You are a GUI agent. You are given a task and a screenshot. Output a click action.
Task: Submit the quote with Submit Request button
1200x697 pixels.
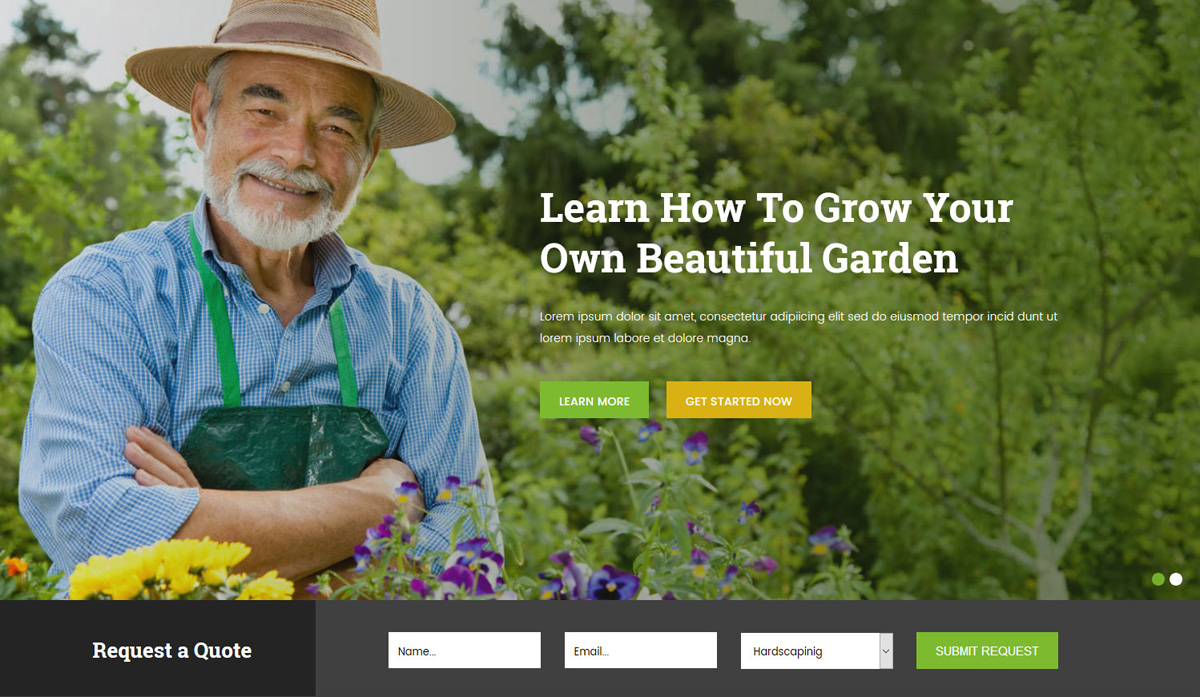[987, 650]
